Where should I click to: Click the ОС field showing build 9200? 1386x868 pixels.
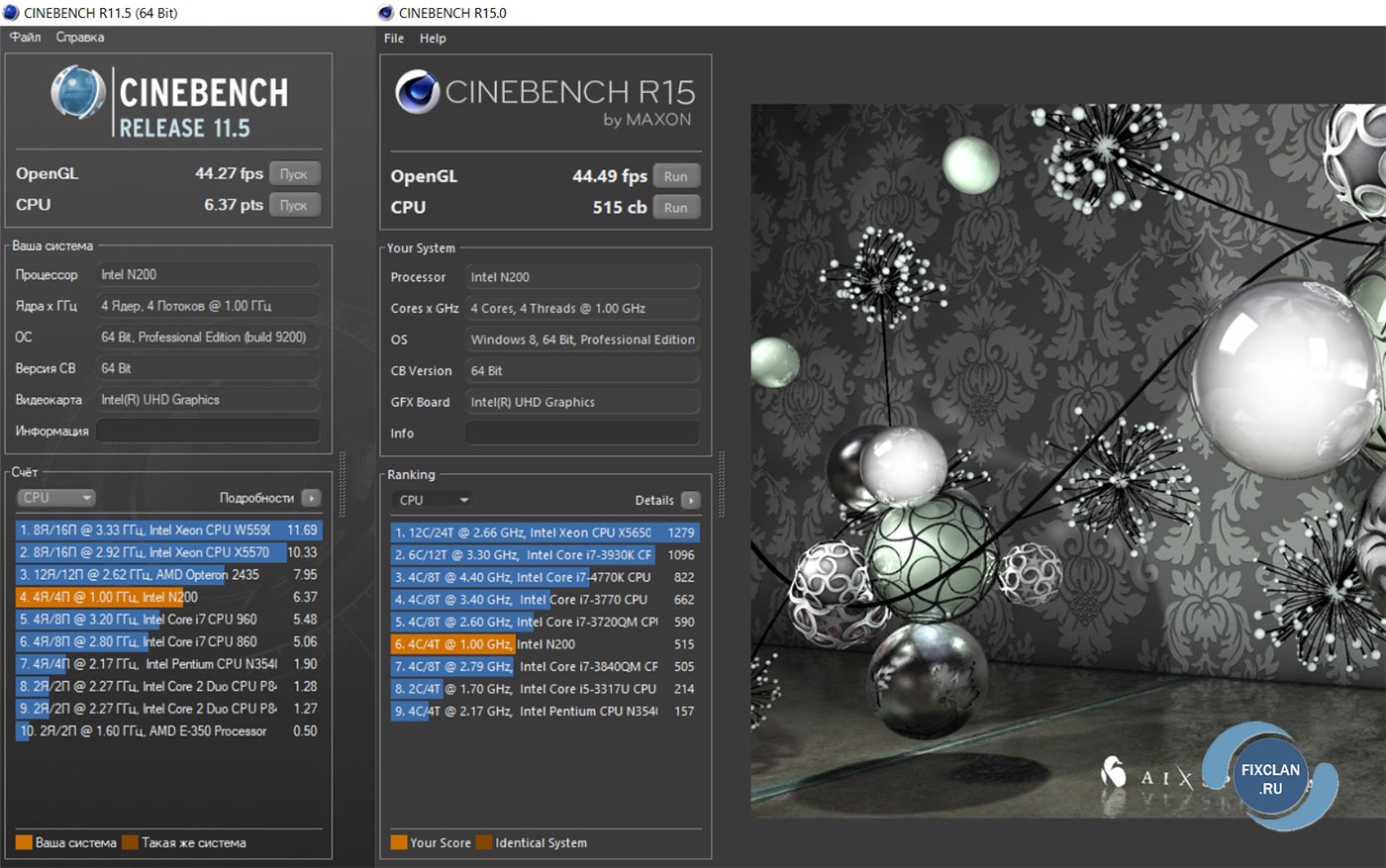208,337
